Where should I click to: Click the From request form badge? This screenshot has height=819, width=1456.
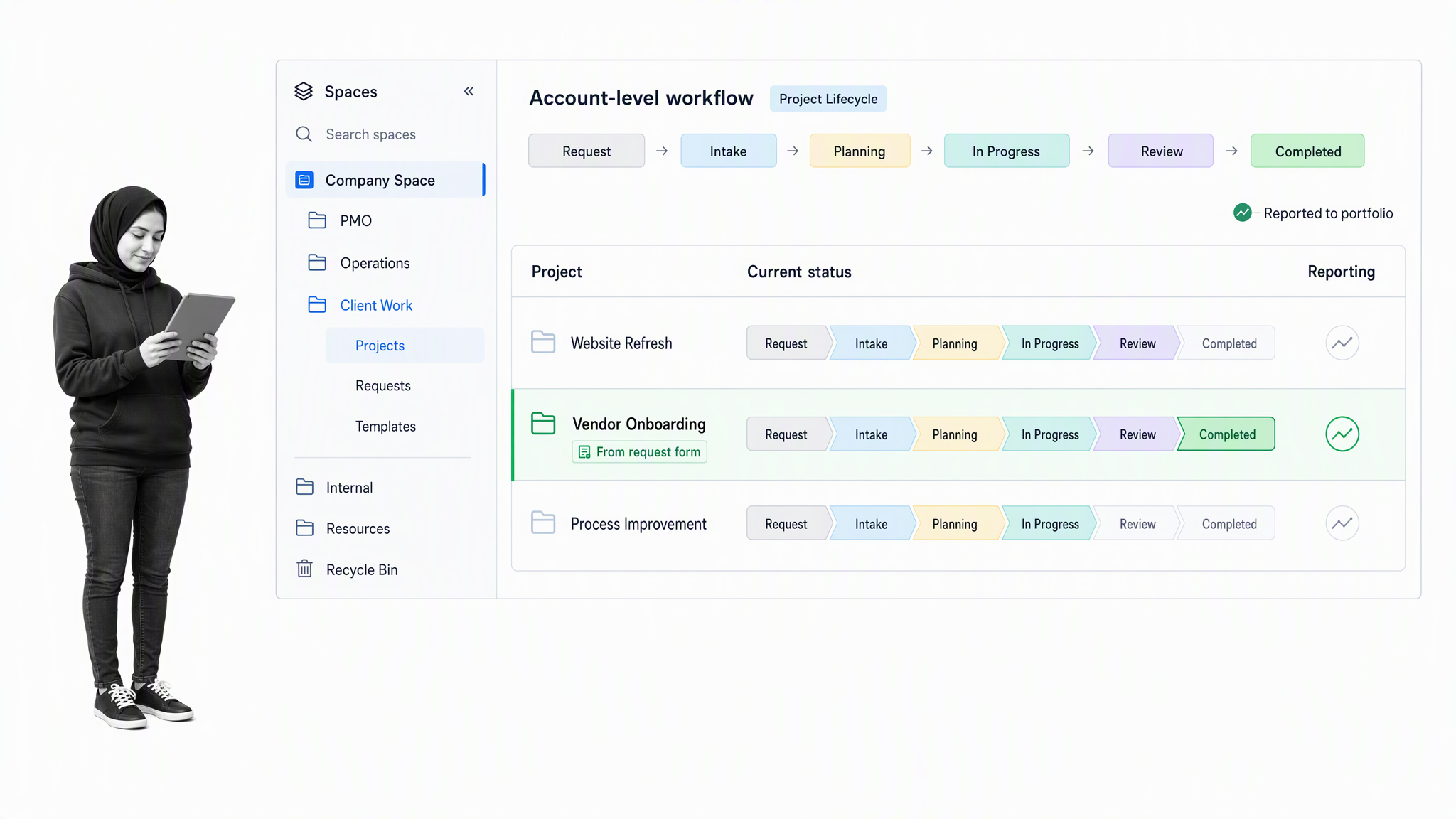pos(639,452)
